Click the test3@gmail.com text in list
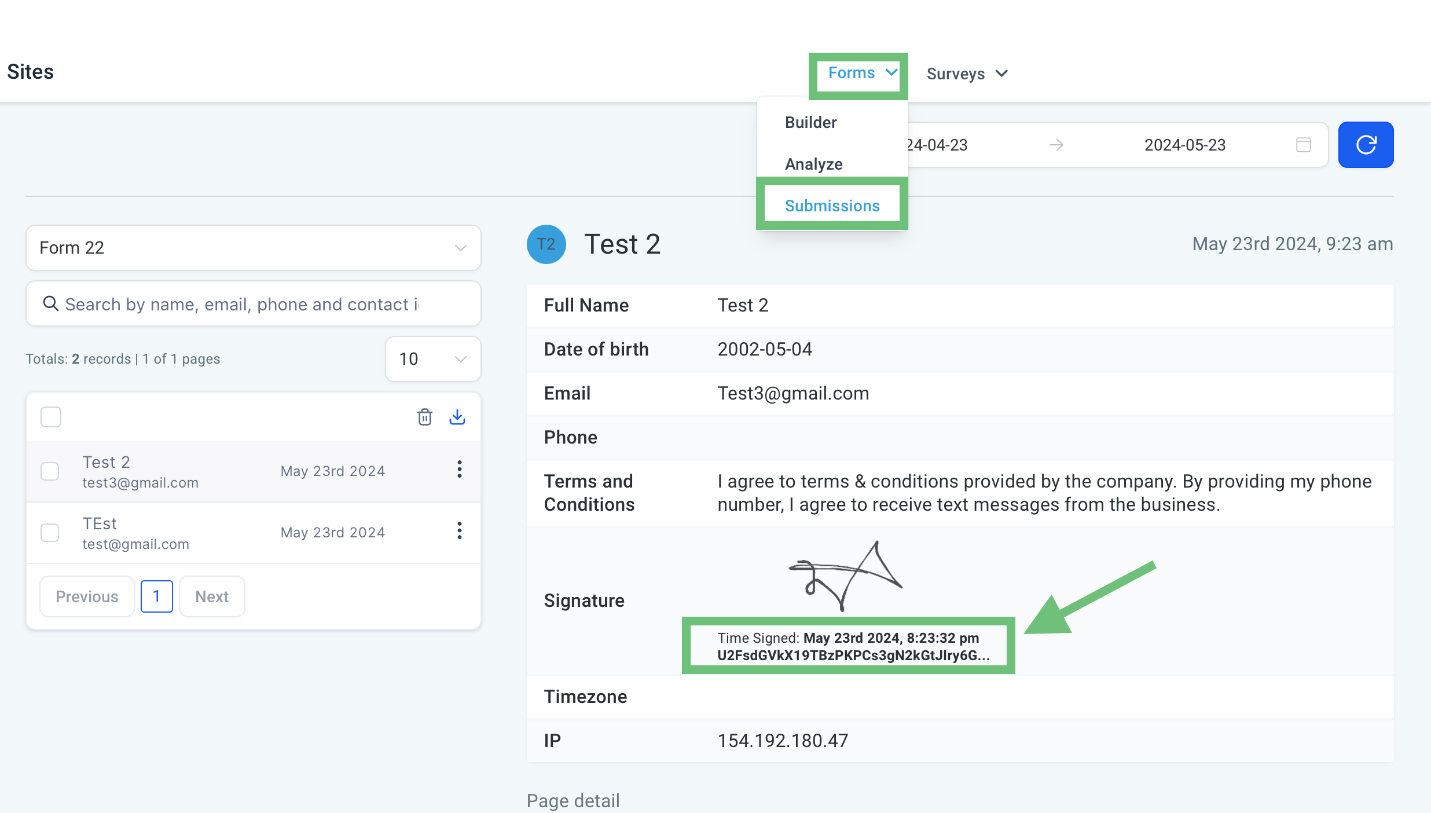The width and height of the screenshot is (1431, 813). pos(140,483)
